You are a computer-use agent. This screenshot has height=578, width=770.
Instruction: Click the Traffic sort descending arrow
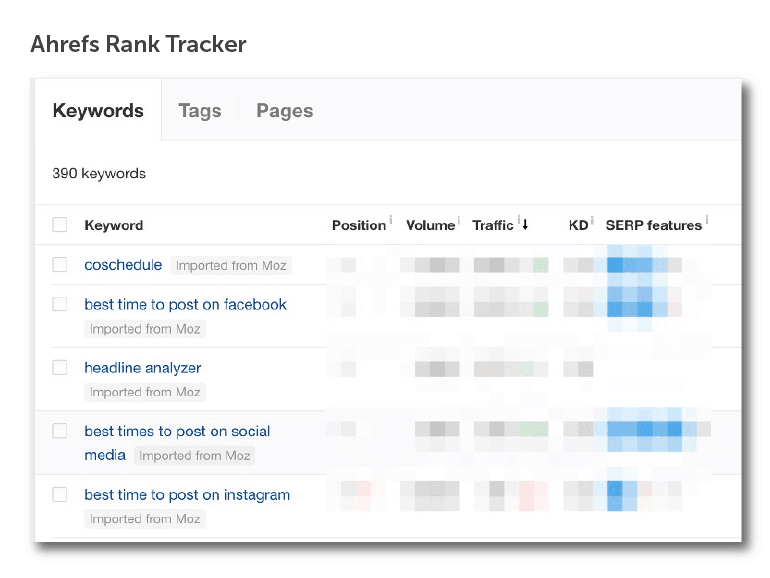click(x=525, y=225)
